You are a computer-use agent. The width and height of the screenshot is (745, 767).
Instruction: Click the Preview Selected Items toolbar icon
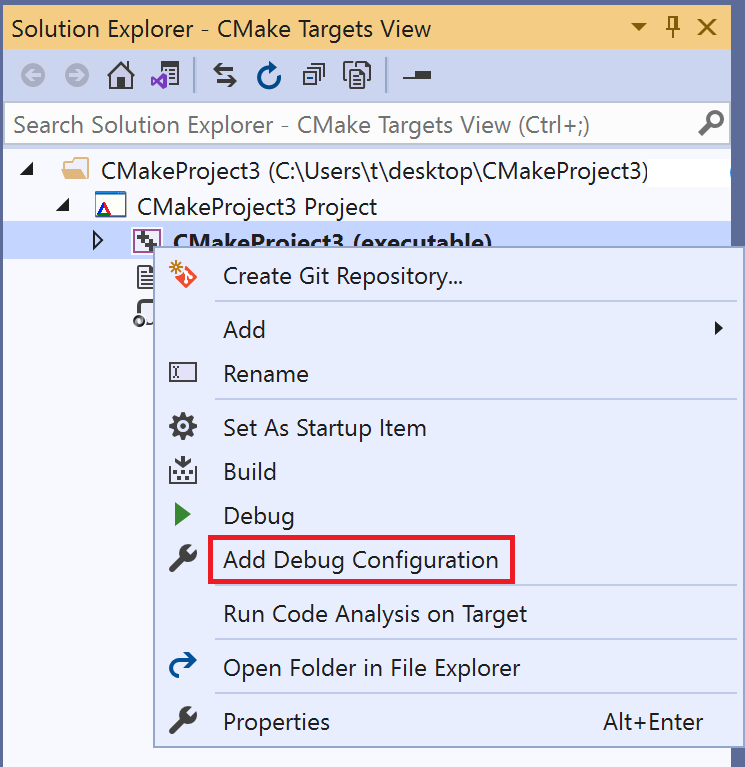(417, 75)
